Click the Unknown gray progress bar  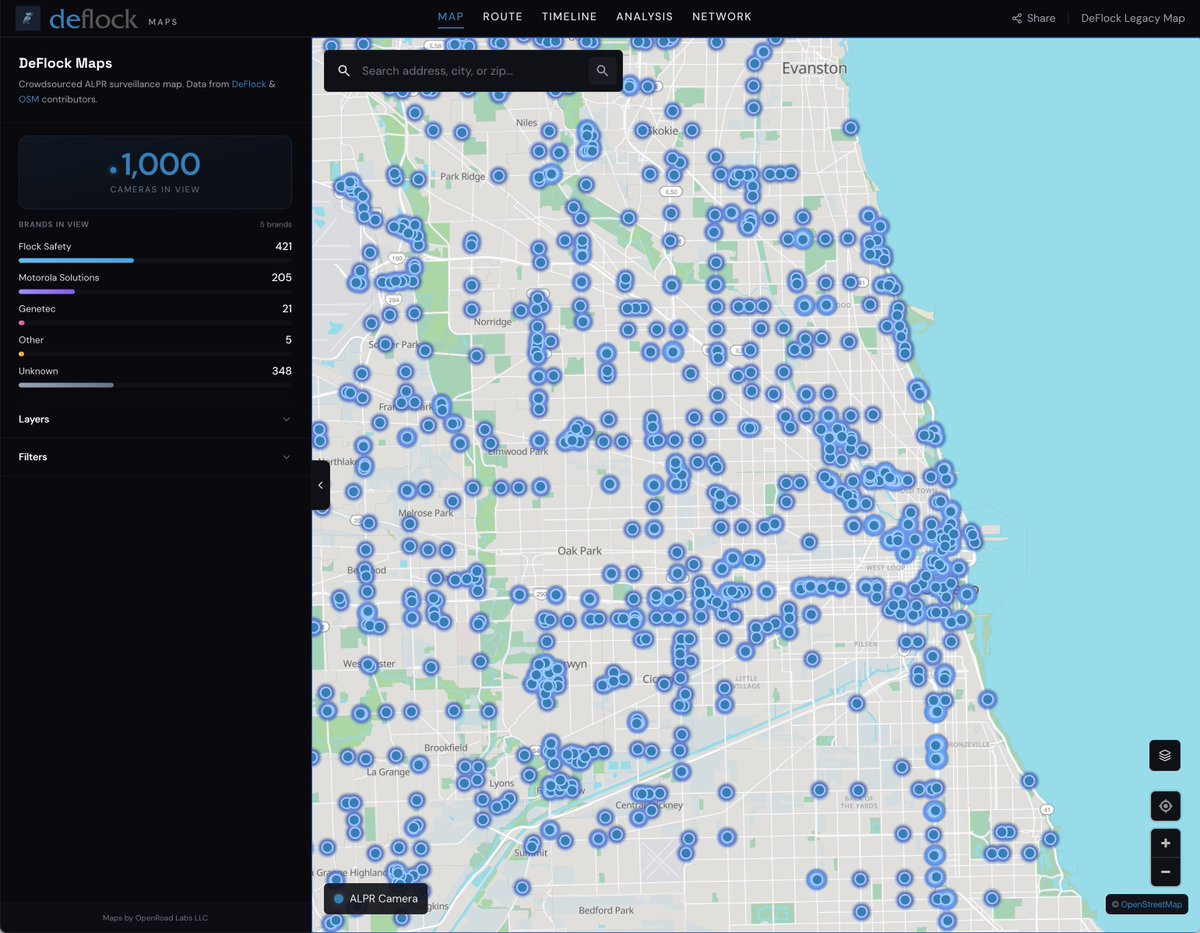(x=66, y=385)
